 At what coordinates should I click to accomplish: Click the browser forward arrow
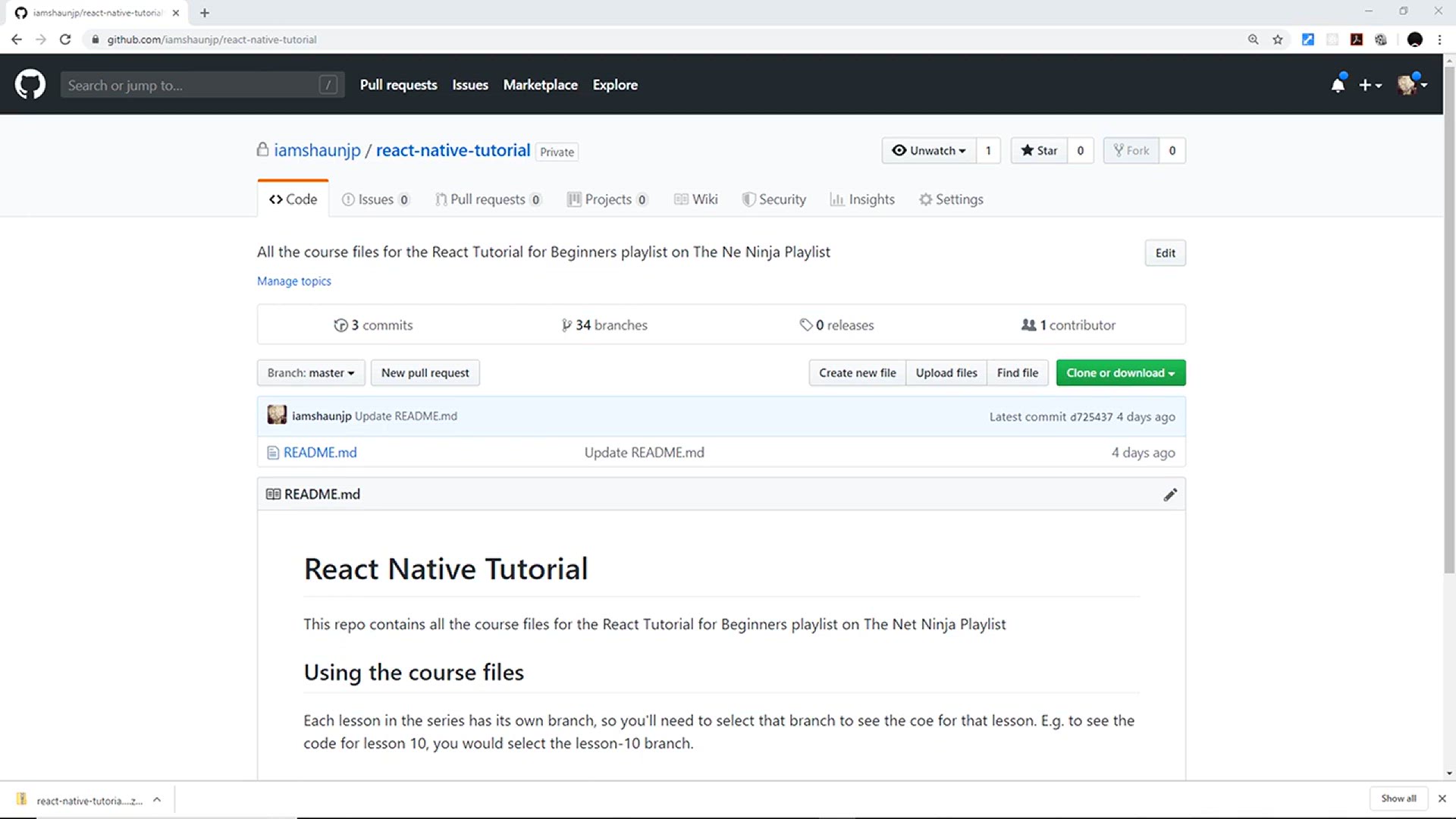pos(41,39)
